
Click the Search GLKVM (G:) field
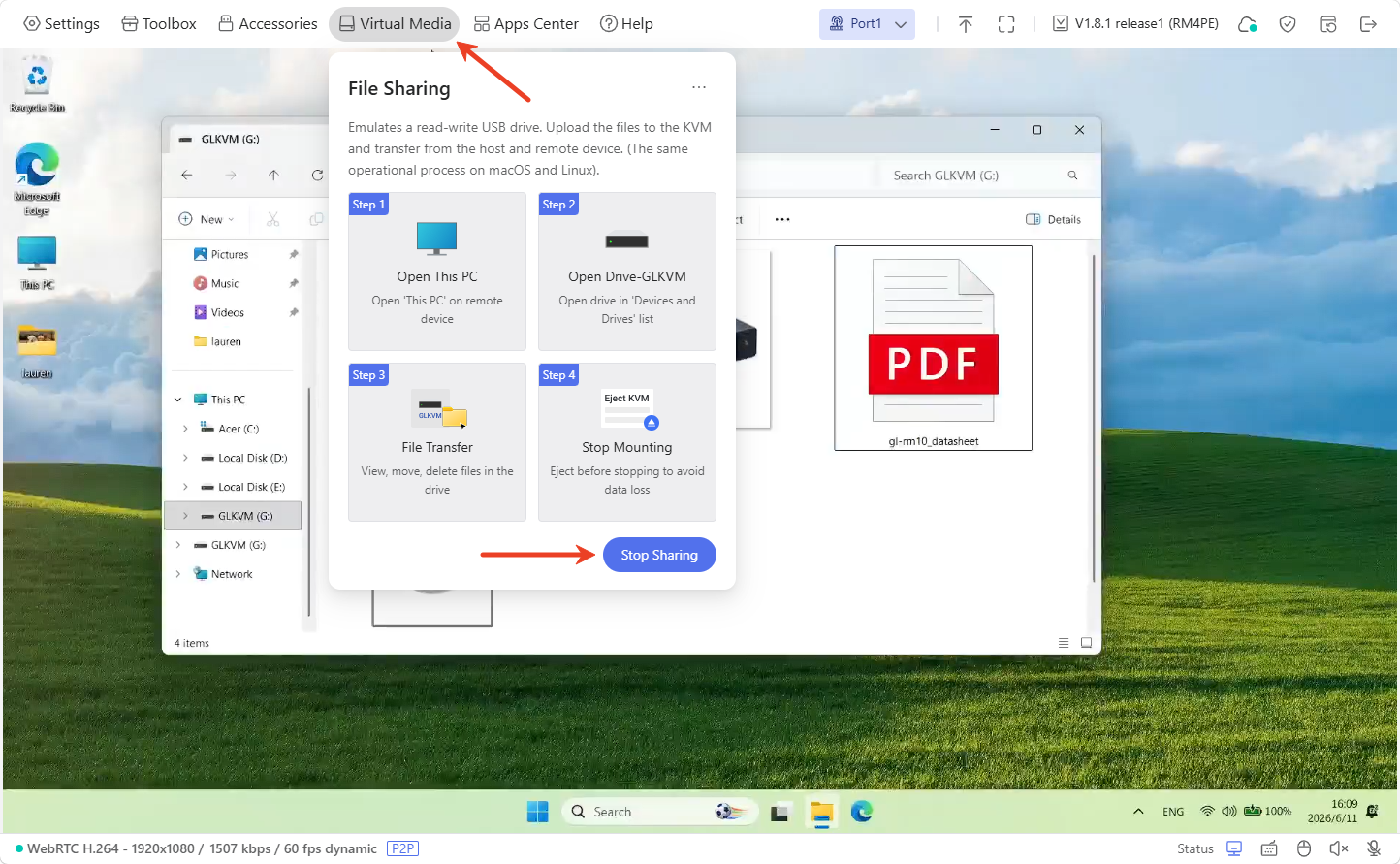tap(985, 176)
